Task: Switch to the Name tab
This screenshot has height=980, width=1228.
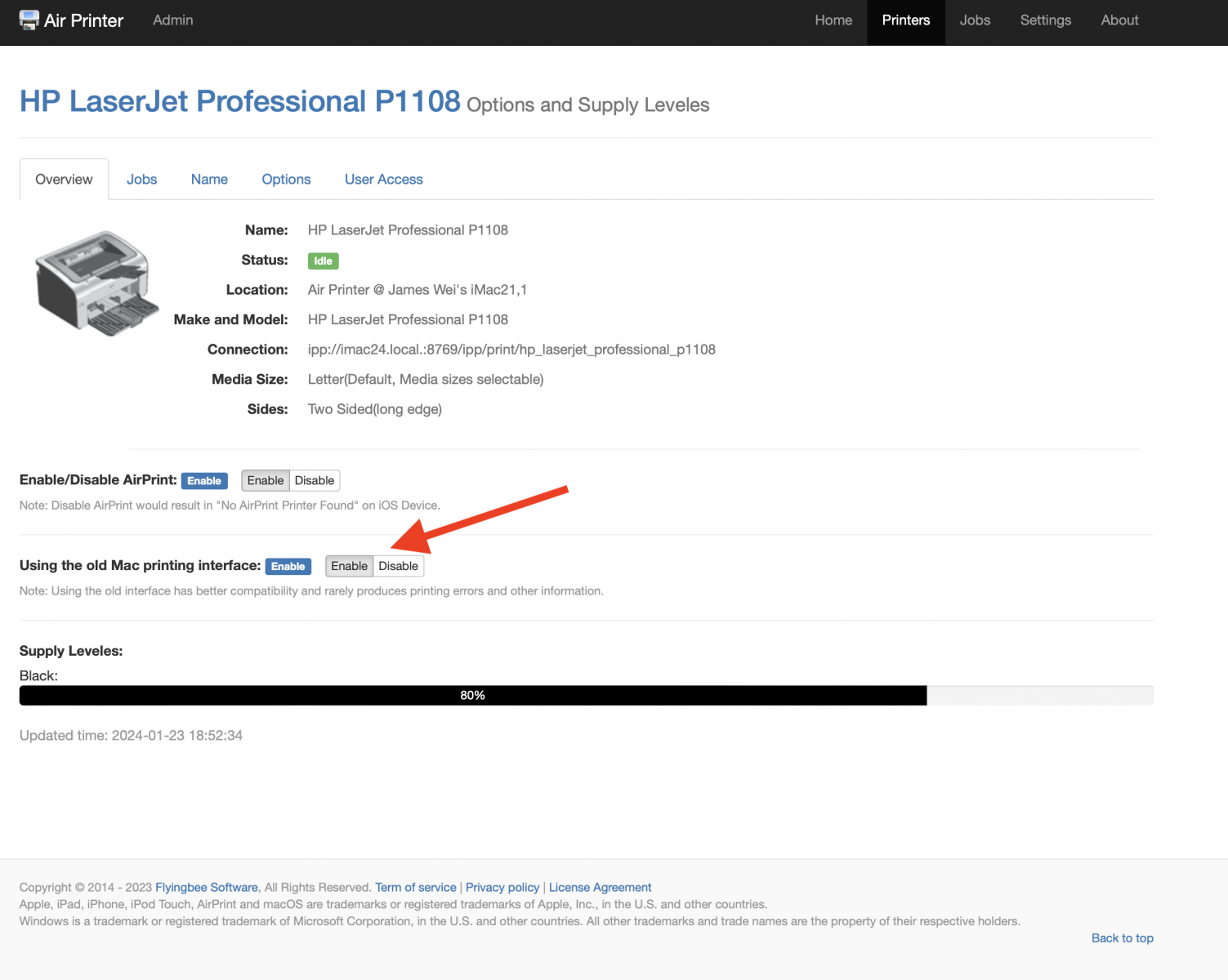Action: 209,179
